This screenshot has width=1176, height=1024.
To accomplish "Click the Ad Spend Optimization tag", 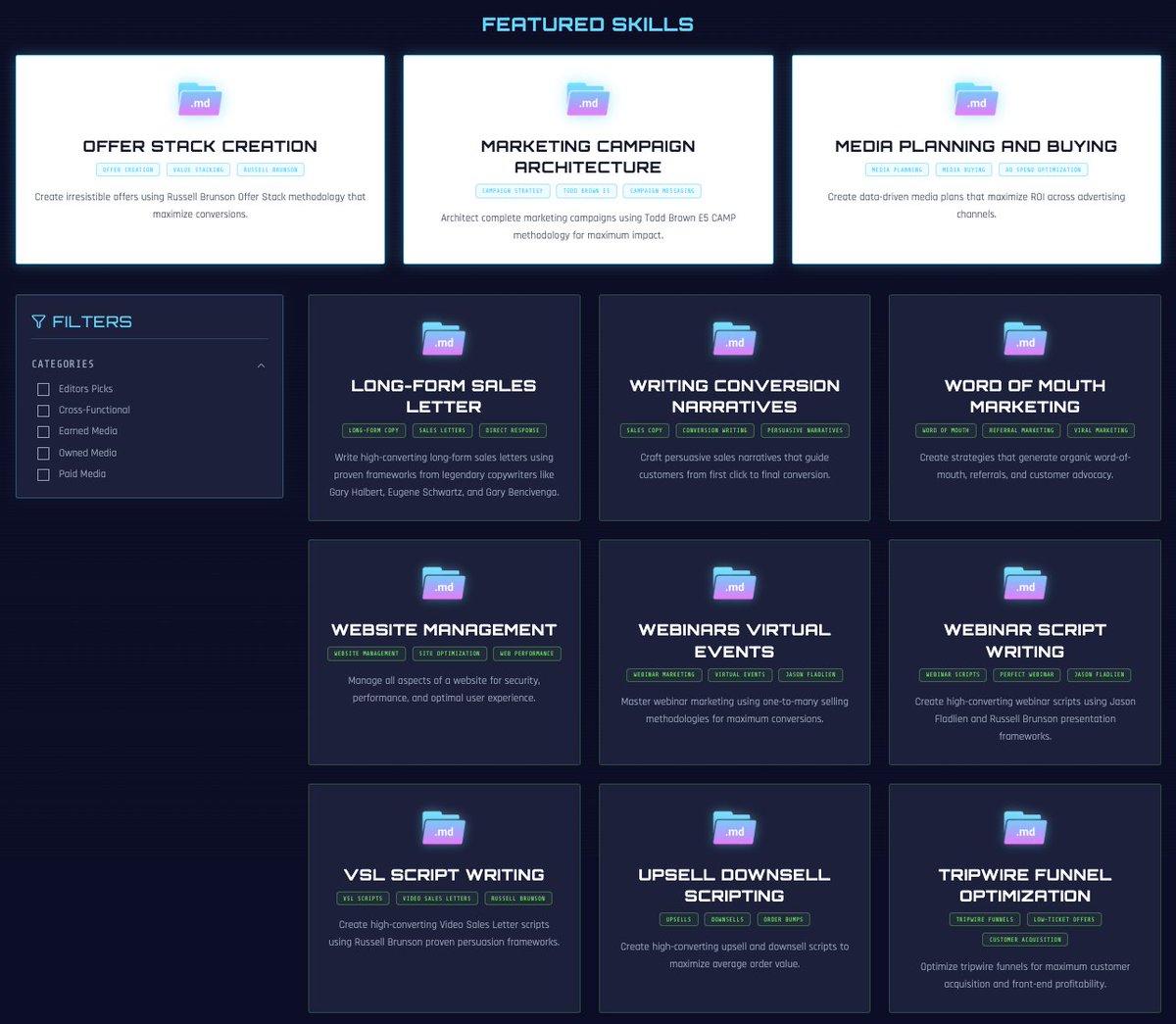I will 1044,170.
